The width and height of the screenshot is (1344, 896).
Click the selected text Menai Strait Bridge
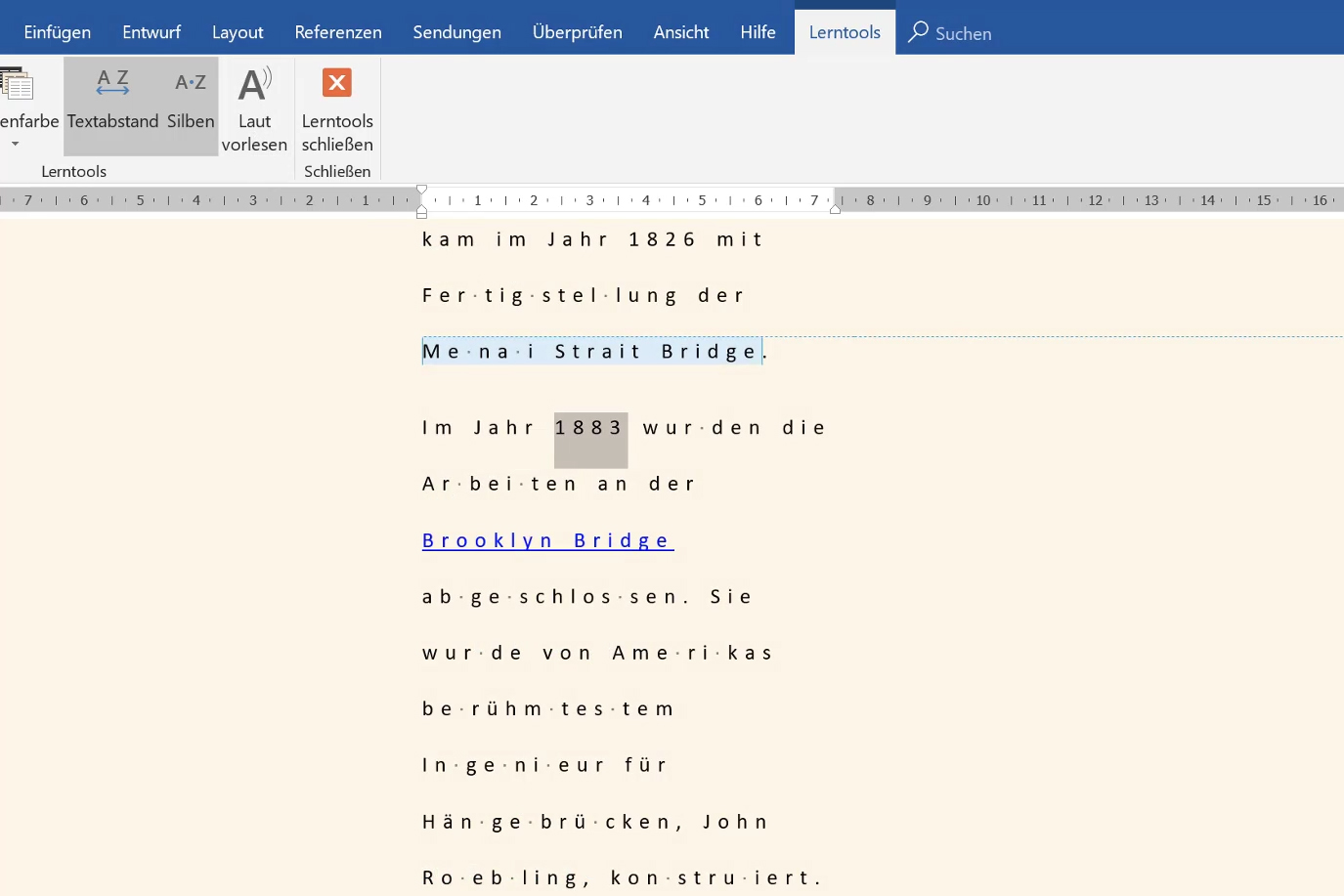tap(591, 352)
